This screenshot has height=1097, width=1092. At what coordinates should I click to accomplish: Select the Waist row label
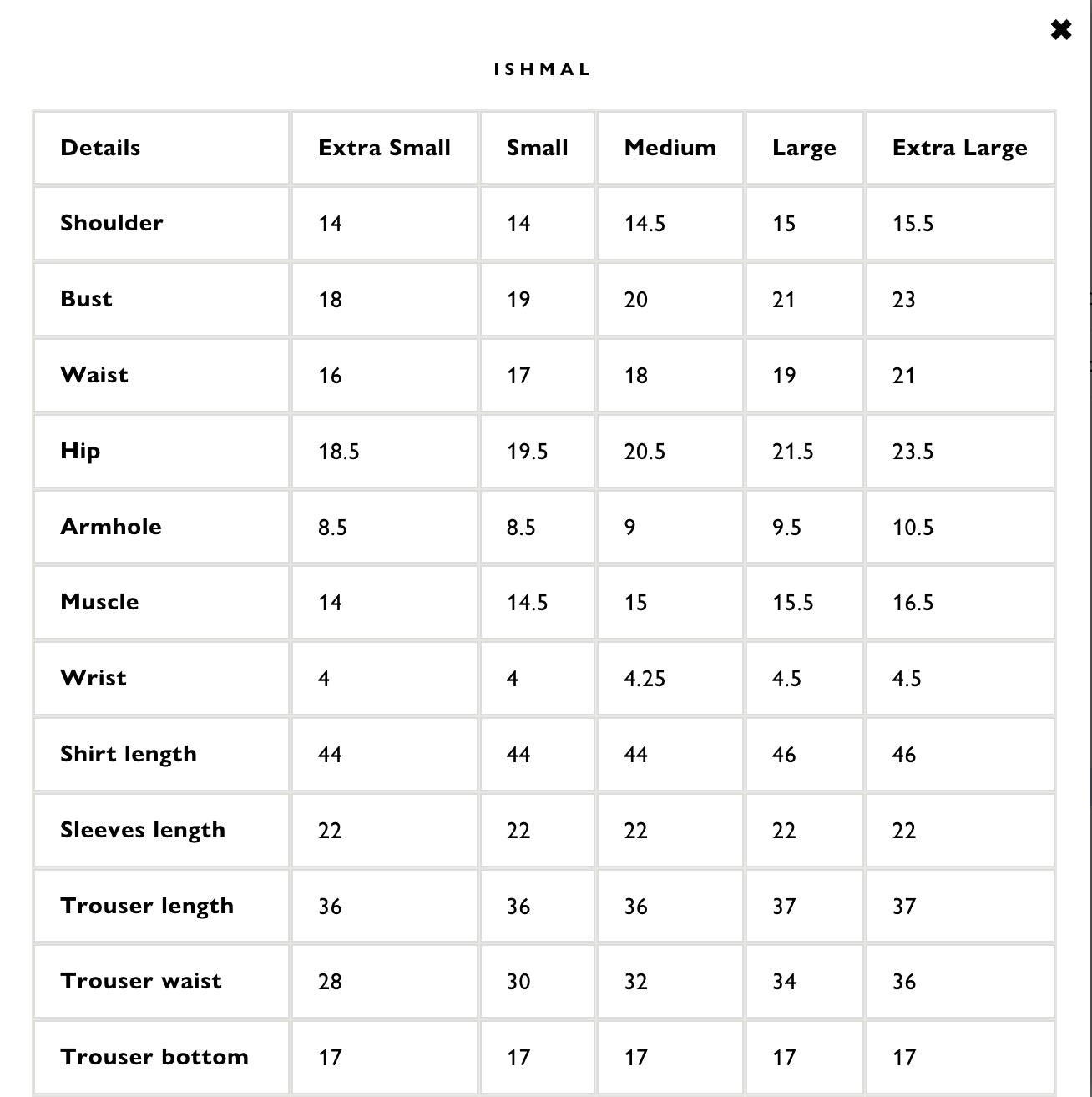point(94,375)
